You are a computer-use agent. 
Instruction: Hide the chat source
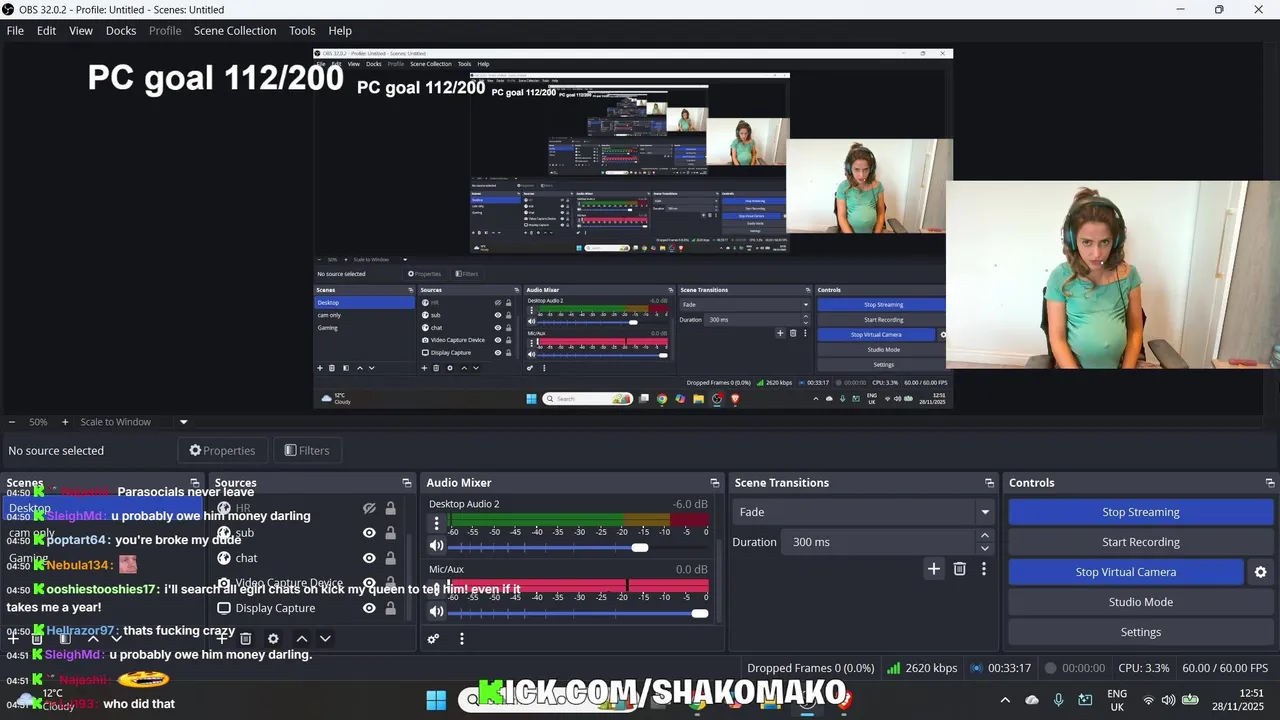pos(369,558)
